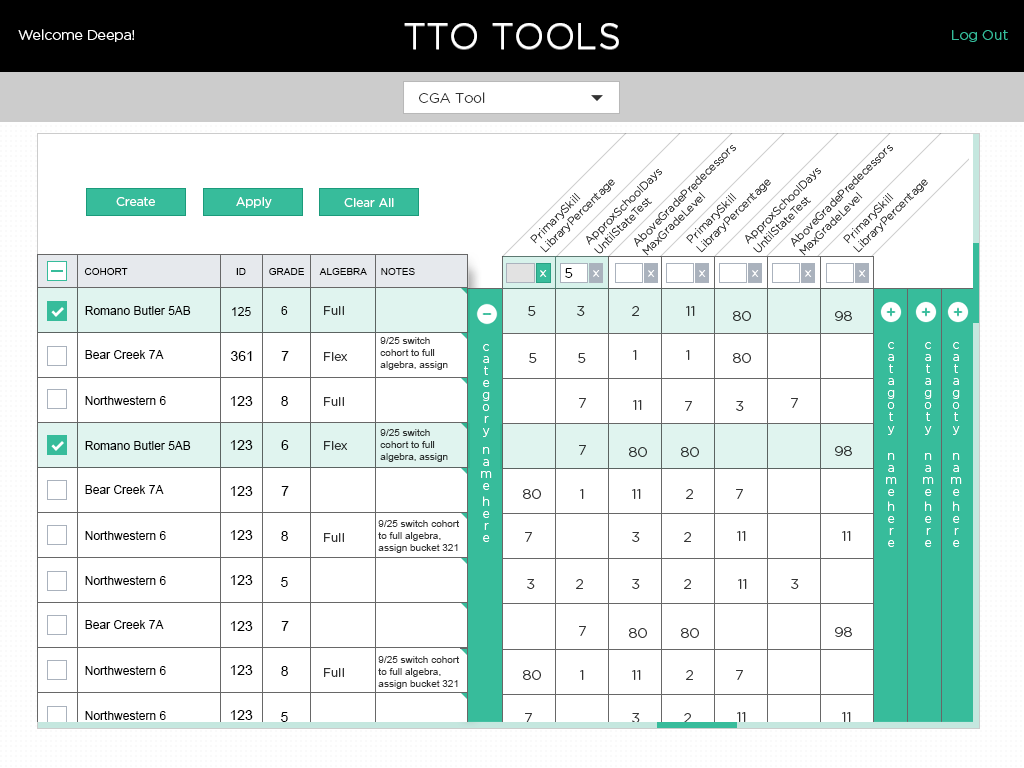Click the Clear All button
This screenshot has height=768, width=1024.
tap(369, 202)
